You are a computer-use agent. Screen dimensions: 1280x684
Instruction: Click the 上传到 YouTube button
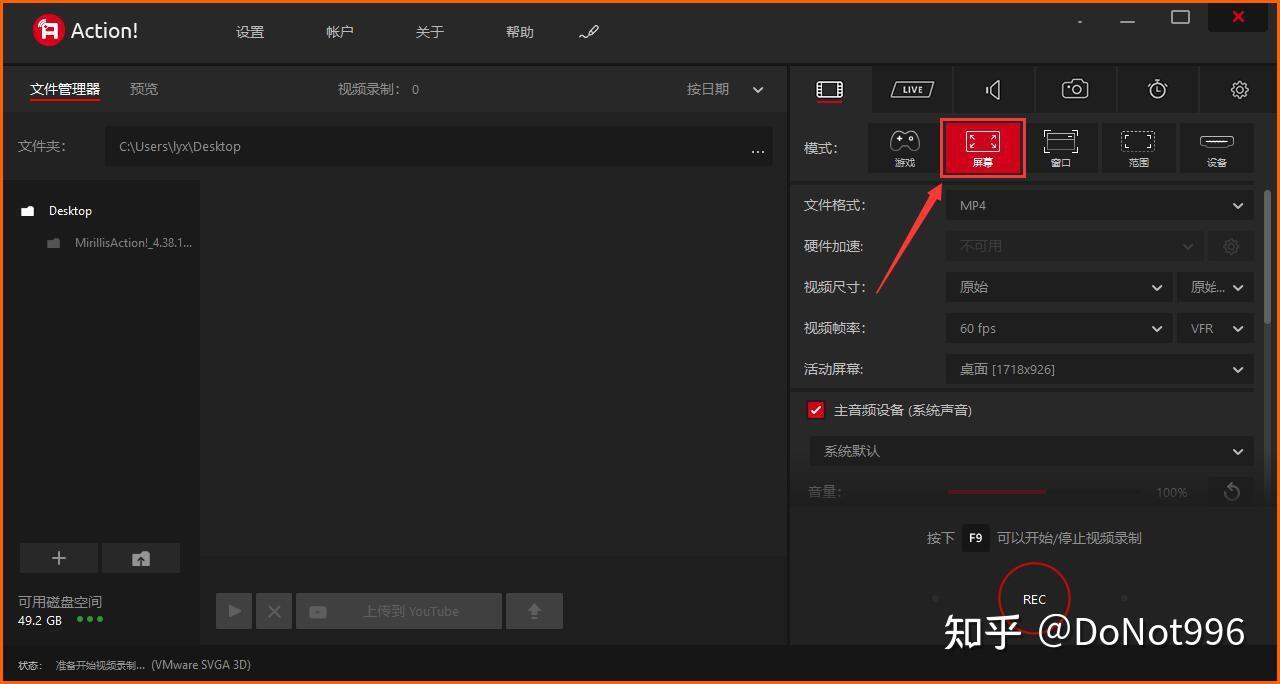point(398,610)
